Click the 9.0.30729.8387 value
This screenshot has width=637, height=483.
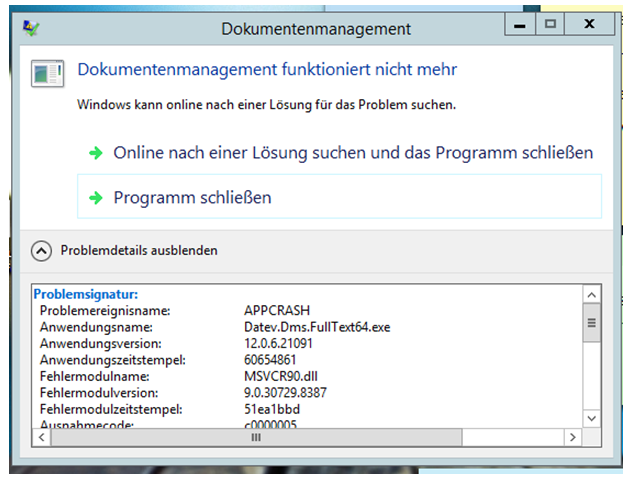tap(285, 393)
